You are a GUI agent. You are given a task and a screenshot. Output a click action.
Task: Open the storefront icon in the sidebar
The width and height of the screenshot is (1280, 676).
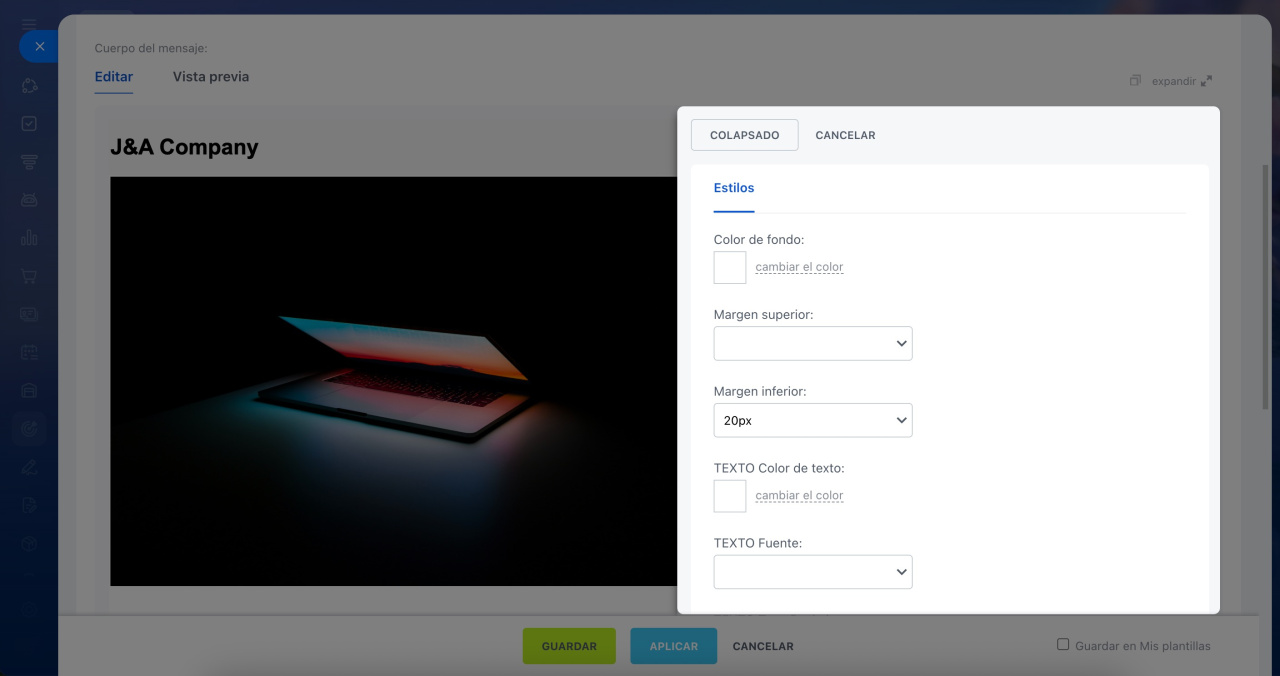pos(29,390)
